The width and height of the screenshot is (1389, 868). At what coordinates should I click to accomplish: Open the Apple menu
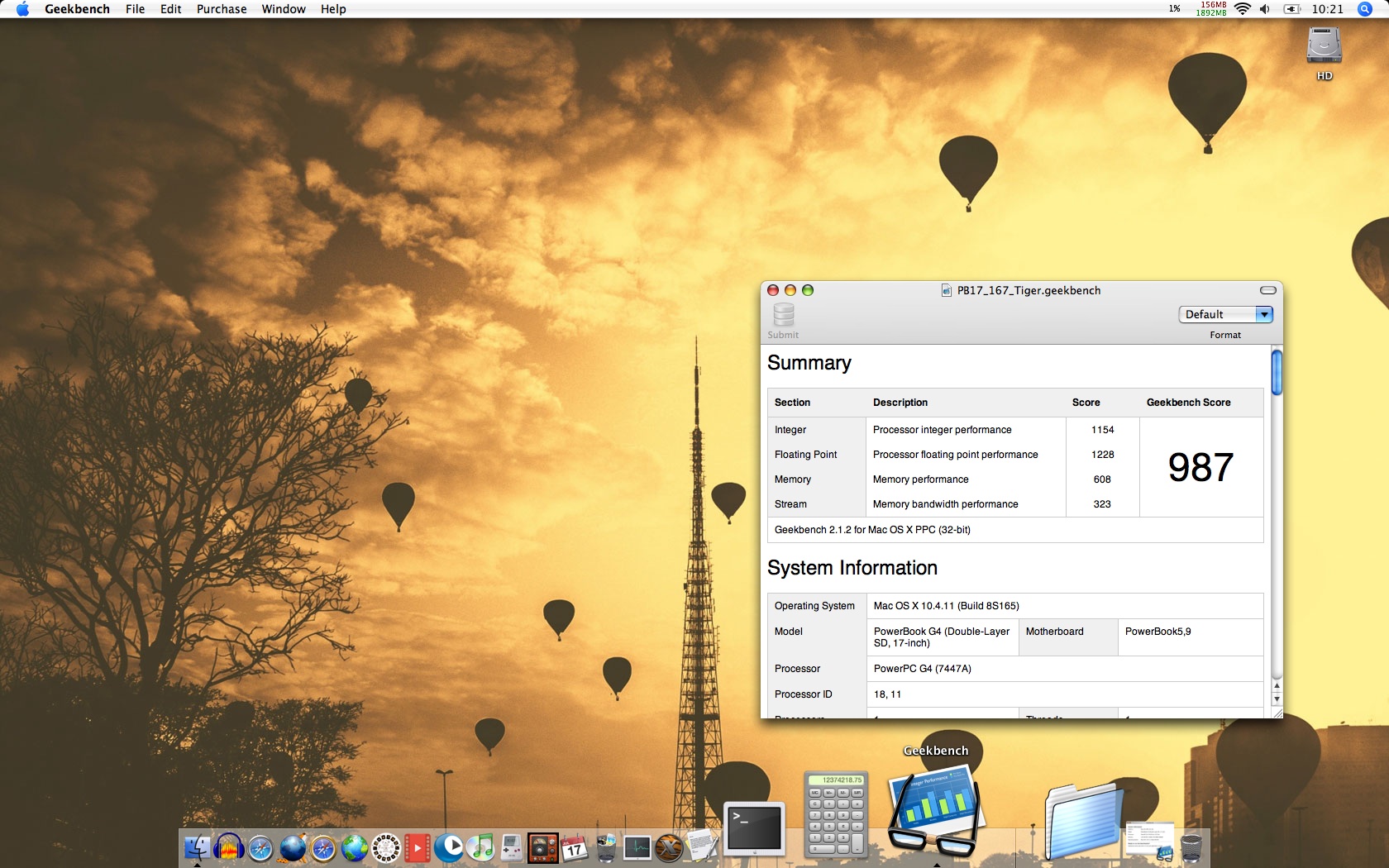[x=22, y=9]
